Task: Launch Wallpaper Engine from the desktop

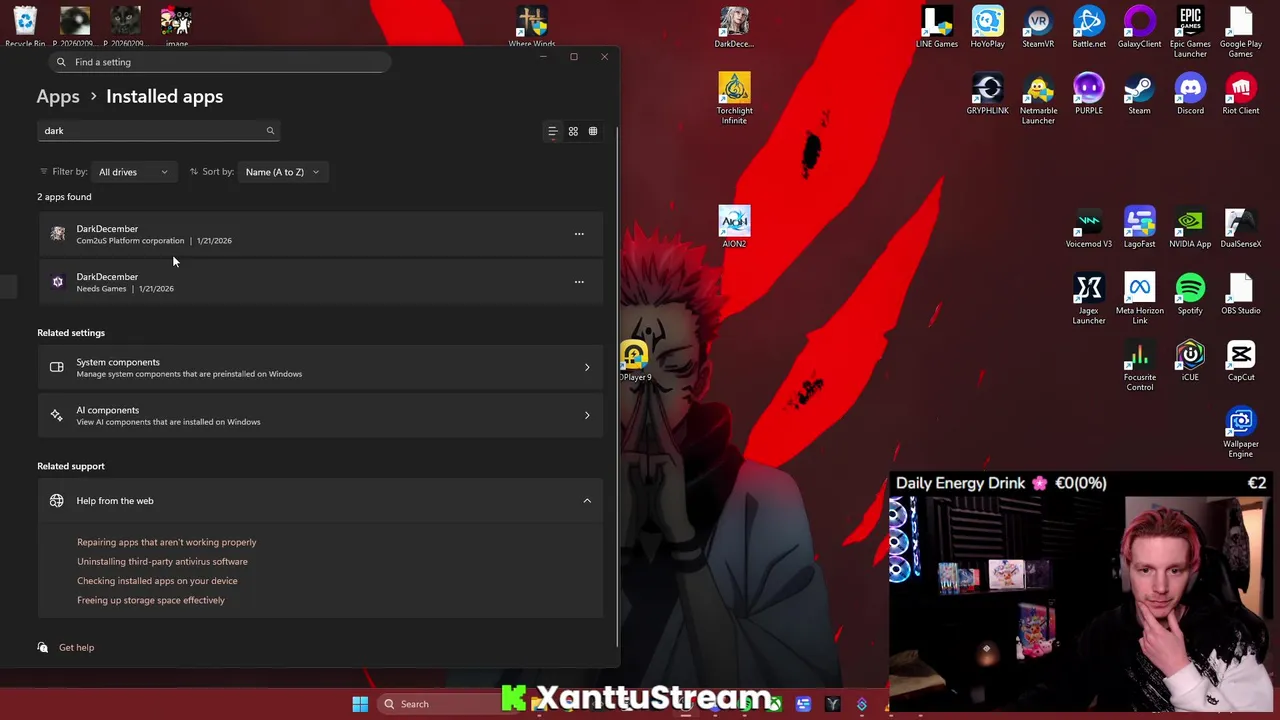Action: [1241, 433]
